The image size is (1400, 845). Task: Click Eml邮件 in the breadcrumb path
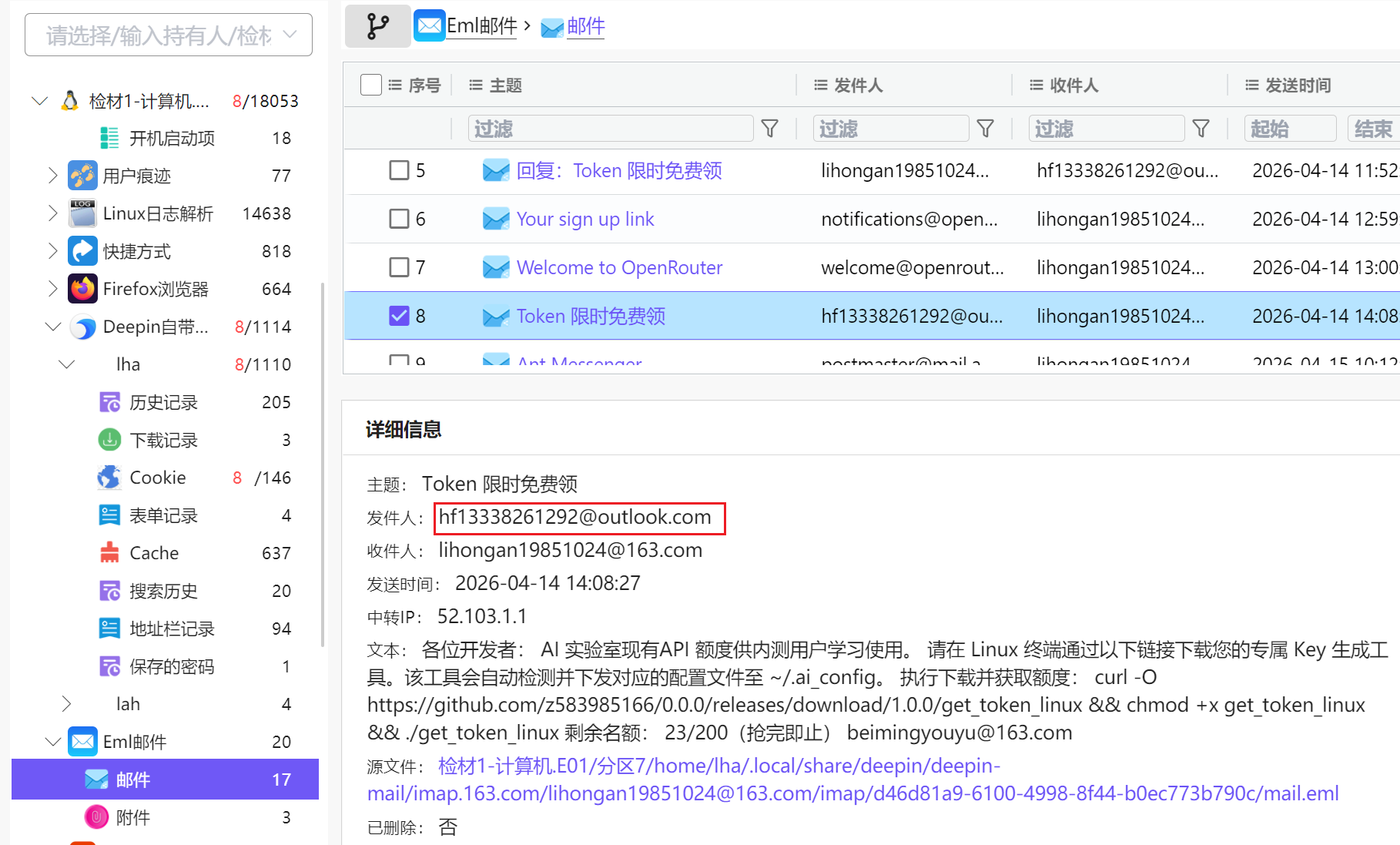coord(481,26)
